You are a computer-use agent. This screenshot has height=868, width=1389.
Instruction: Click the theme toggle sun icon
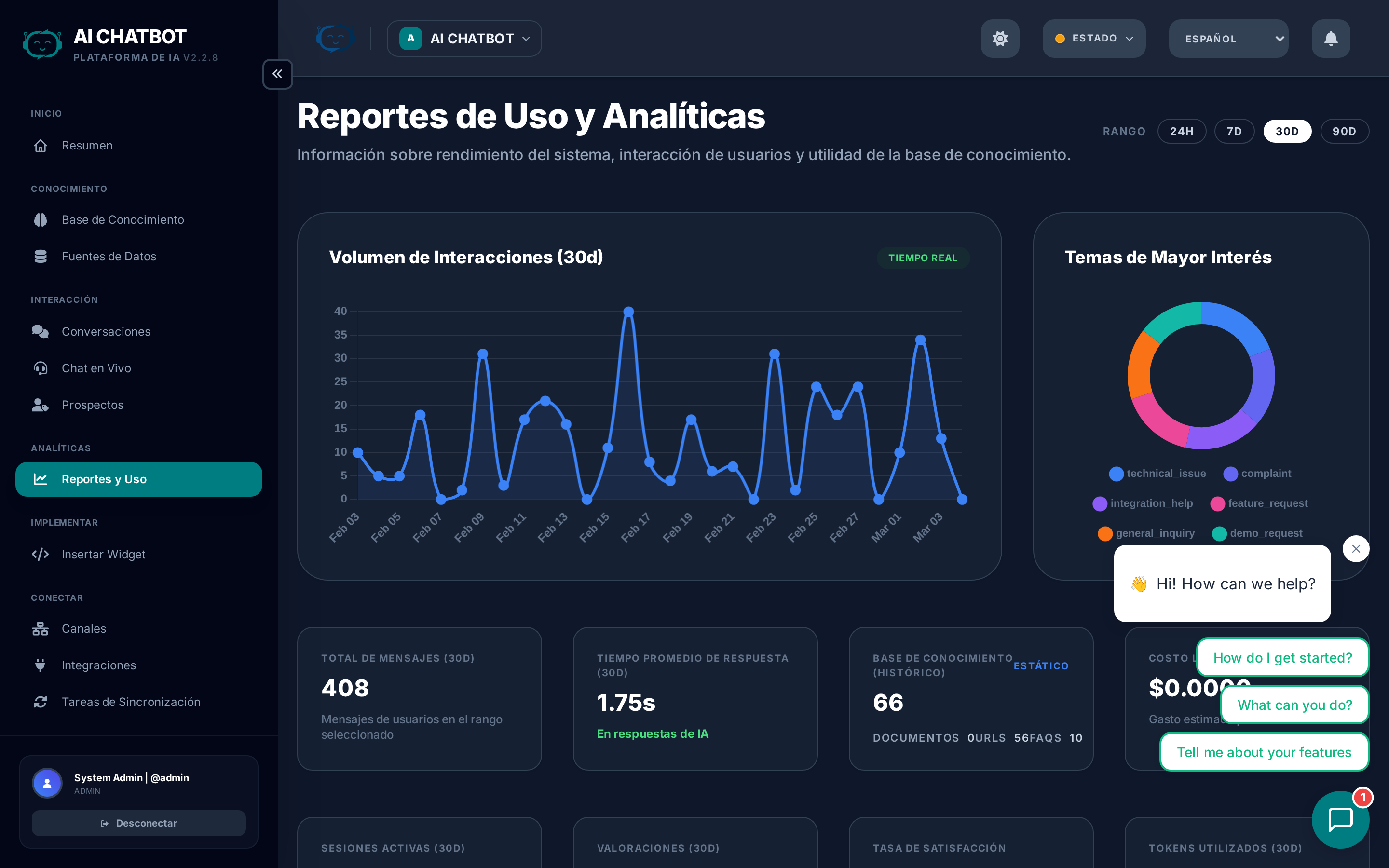tap(1000, 39)
